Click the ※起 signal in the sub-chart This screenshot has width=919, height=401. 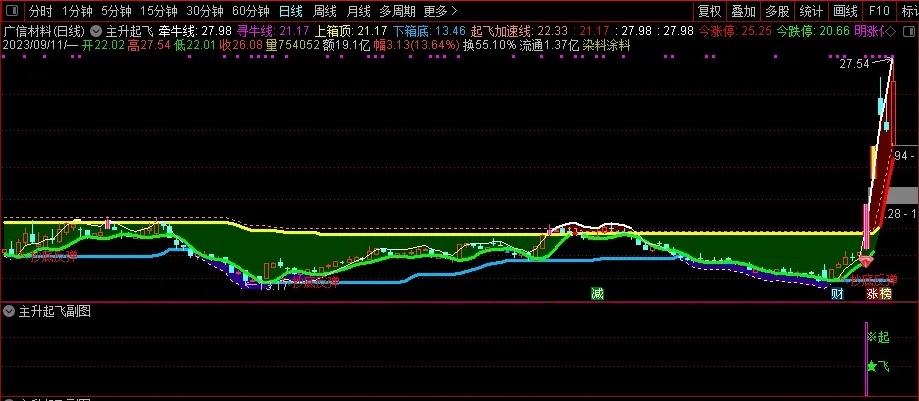pyautogui.click(x=878, y=337)
